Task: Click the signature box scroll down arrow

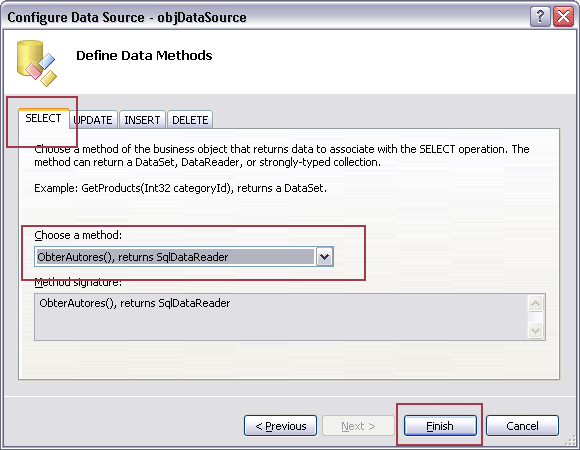Action: (535, 330)
